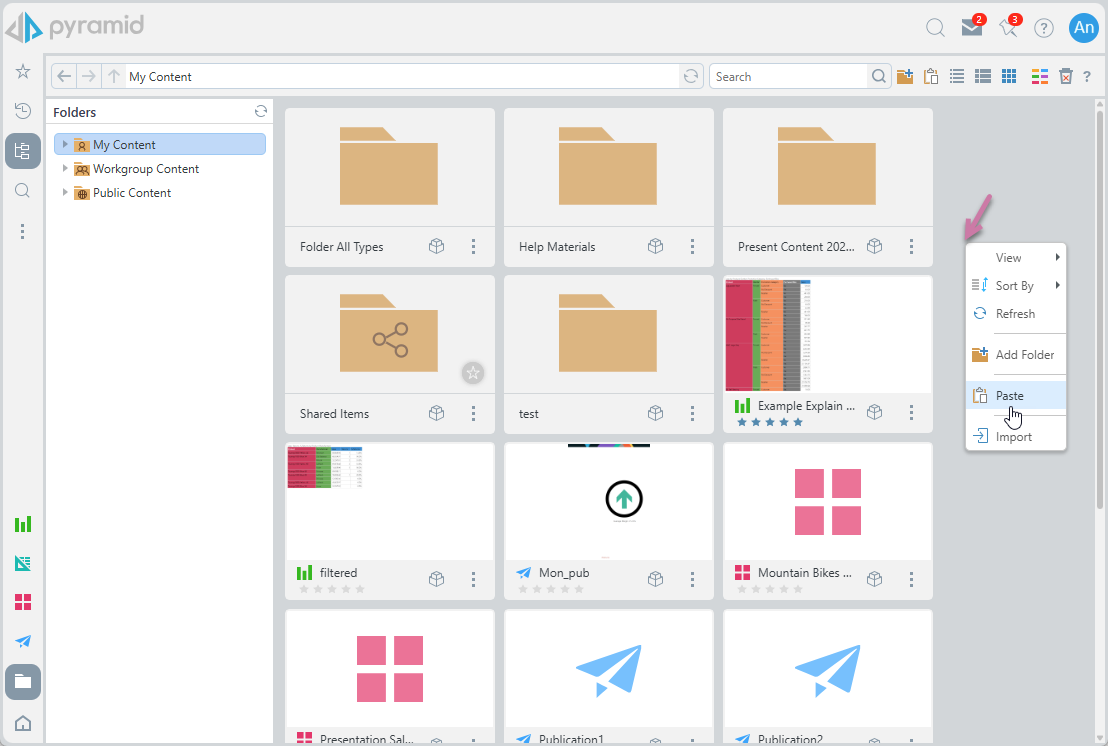The width and height of the screenshot is (1108, 746).
Task: Expand the Workgroup Content tree node
Action: tap(66, 169)
